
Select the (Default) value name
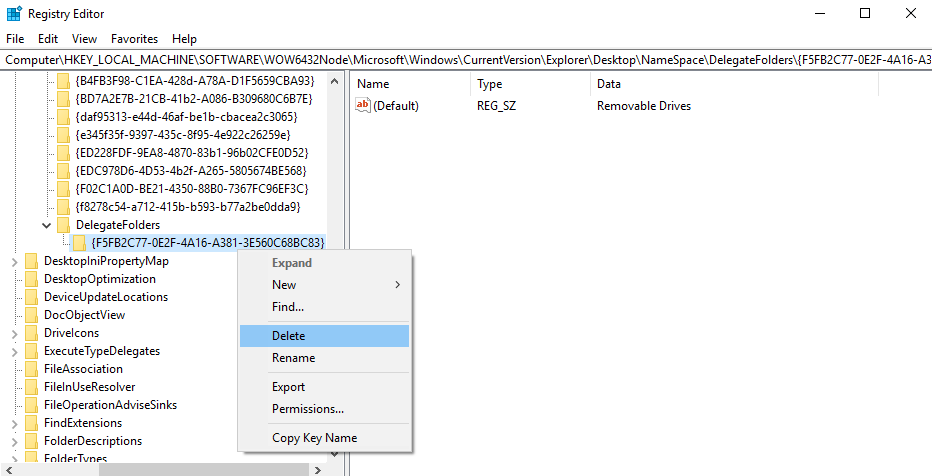[x=396, y=106]
